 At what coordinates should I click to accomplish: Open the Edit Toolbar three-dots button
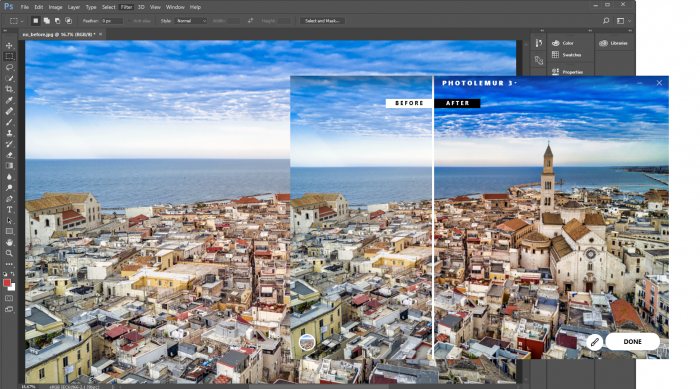(9, 264)
